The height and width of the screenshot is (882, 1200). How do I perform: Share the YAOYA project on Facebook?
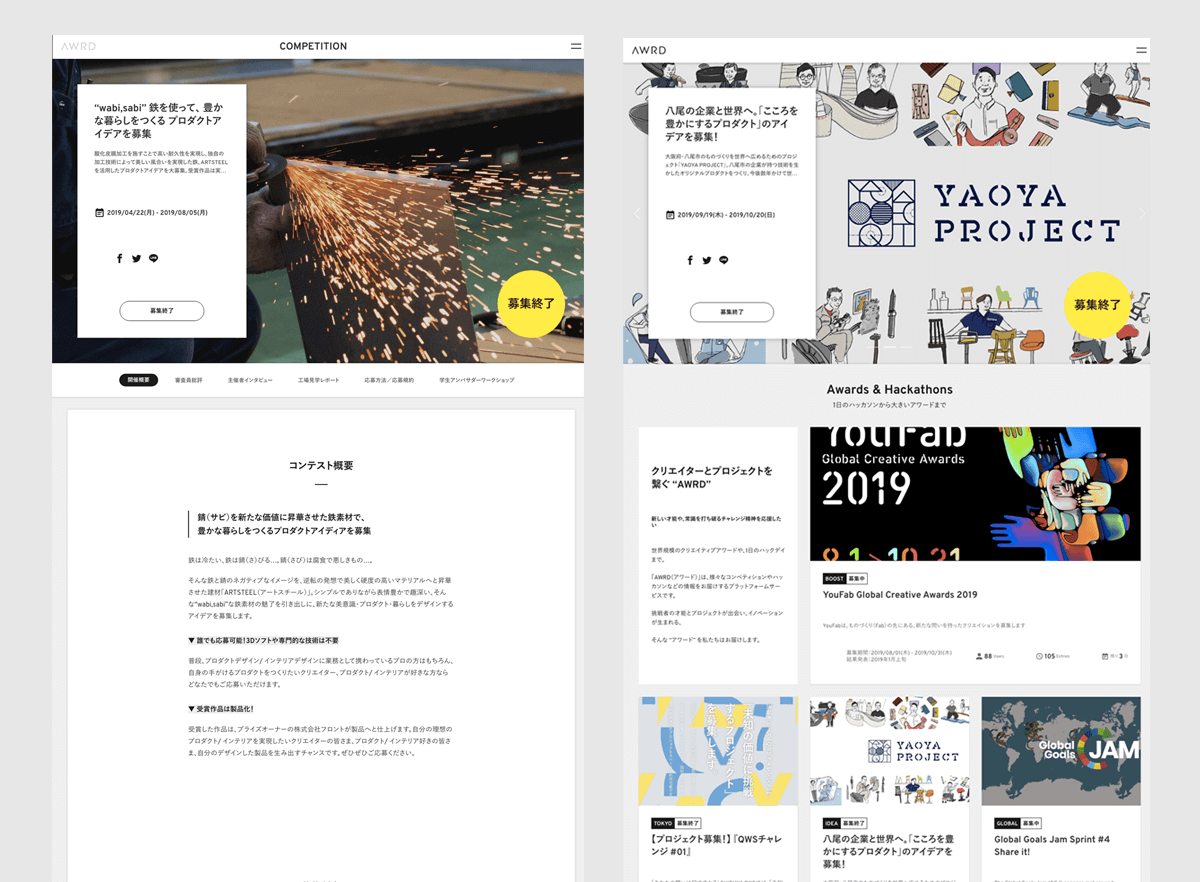pos(690,260)
